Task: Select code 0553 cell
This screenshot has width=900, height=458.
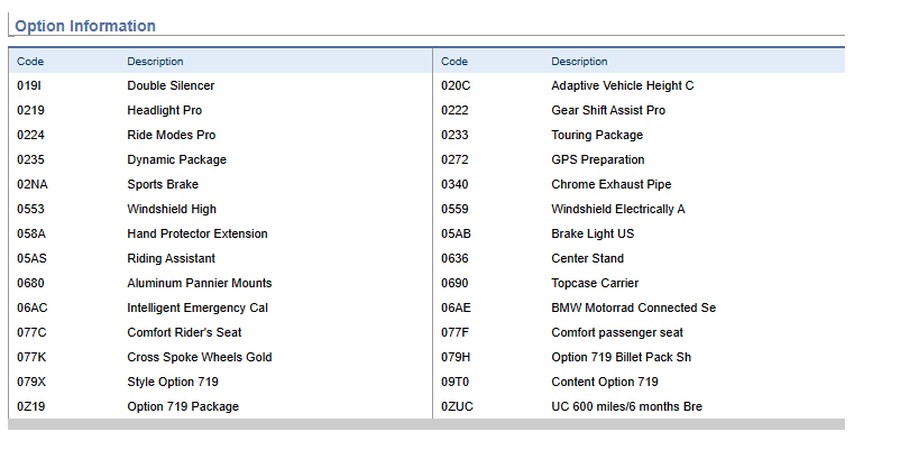Action: pos(30,209)
